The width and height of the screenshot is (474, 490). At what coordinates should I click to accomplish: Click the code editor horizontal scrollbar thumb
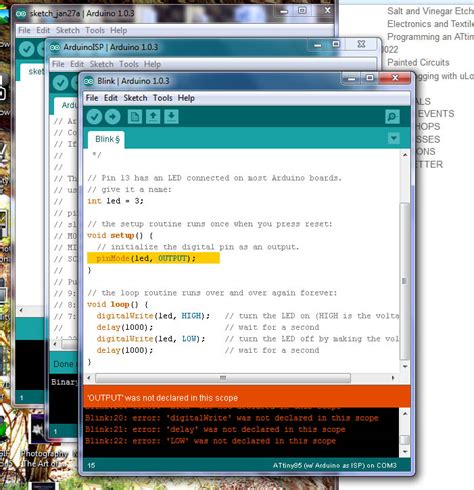223,378
